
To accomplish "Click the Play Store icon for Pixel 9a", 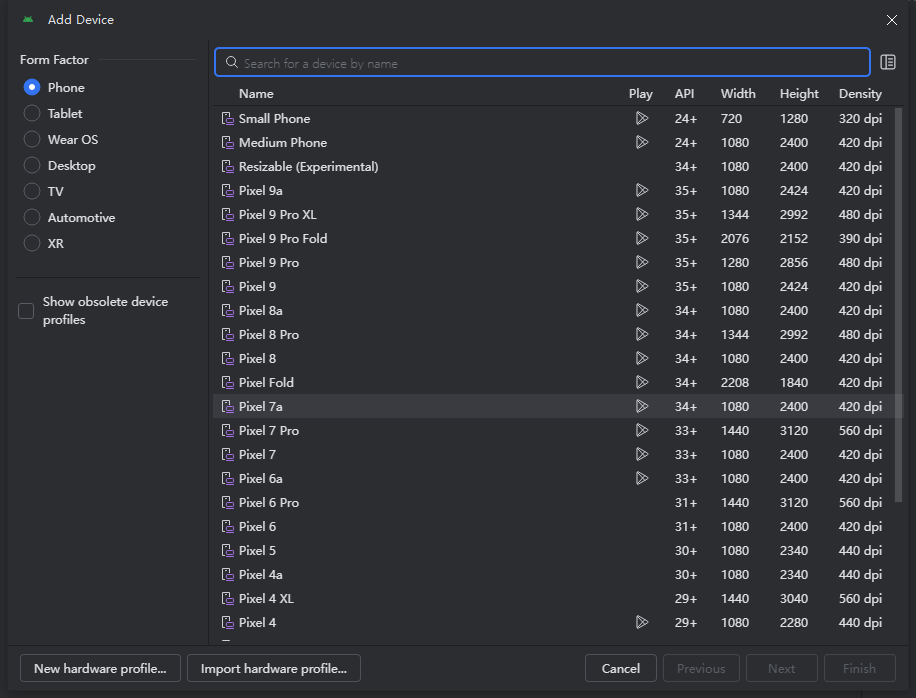I will [x=641, y=190].
